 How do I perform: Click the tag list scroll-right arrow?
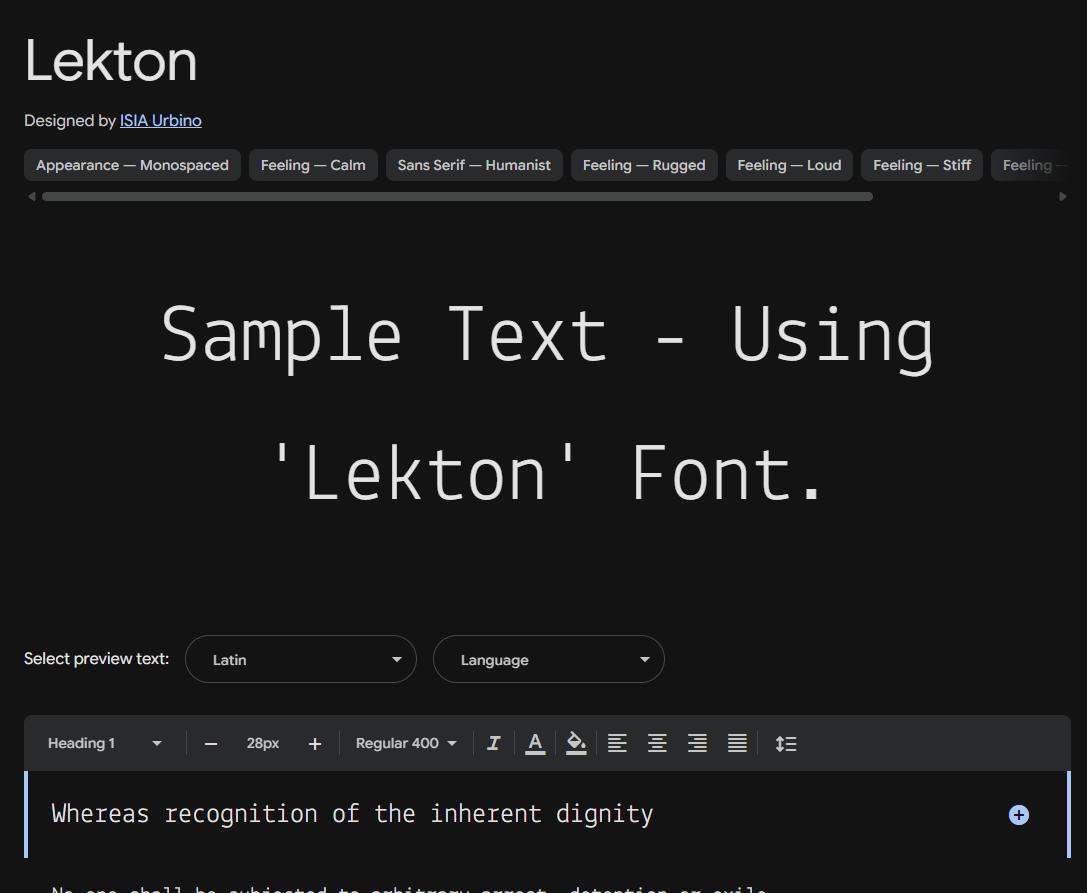[1063, 197]
